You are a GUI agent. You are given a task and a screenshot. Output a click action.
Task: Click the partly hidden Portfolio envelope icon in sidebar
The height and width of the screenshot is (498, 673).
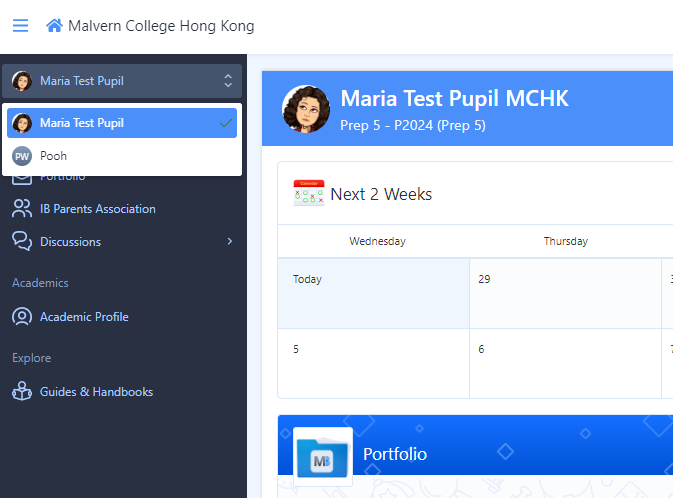point(22,179)
